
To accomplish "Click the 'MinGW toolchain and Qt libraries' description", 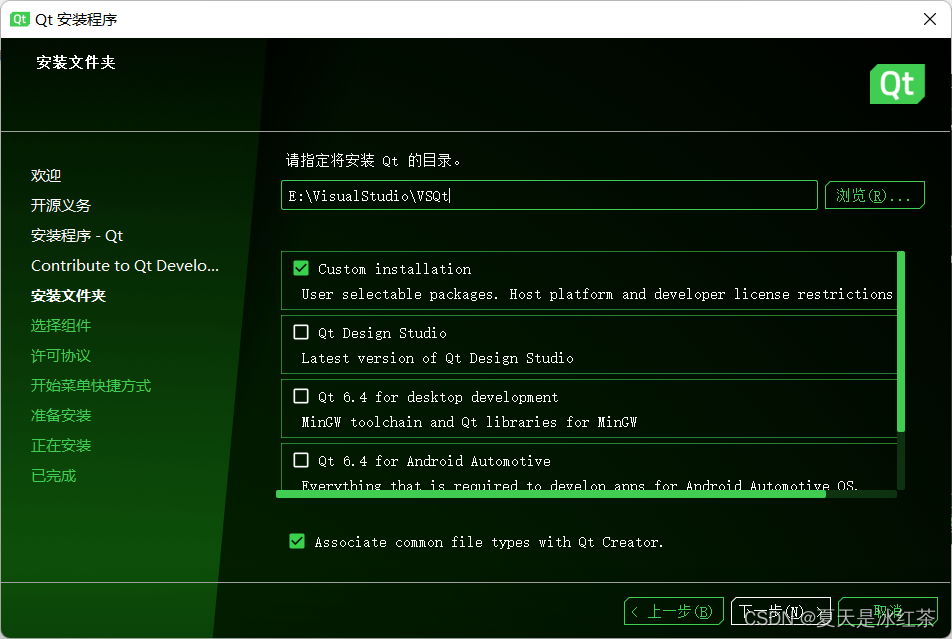I will pos(469,422).
